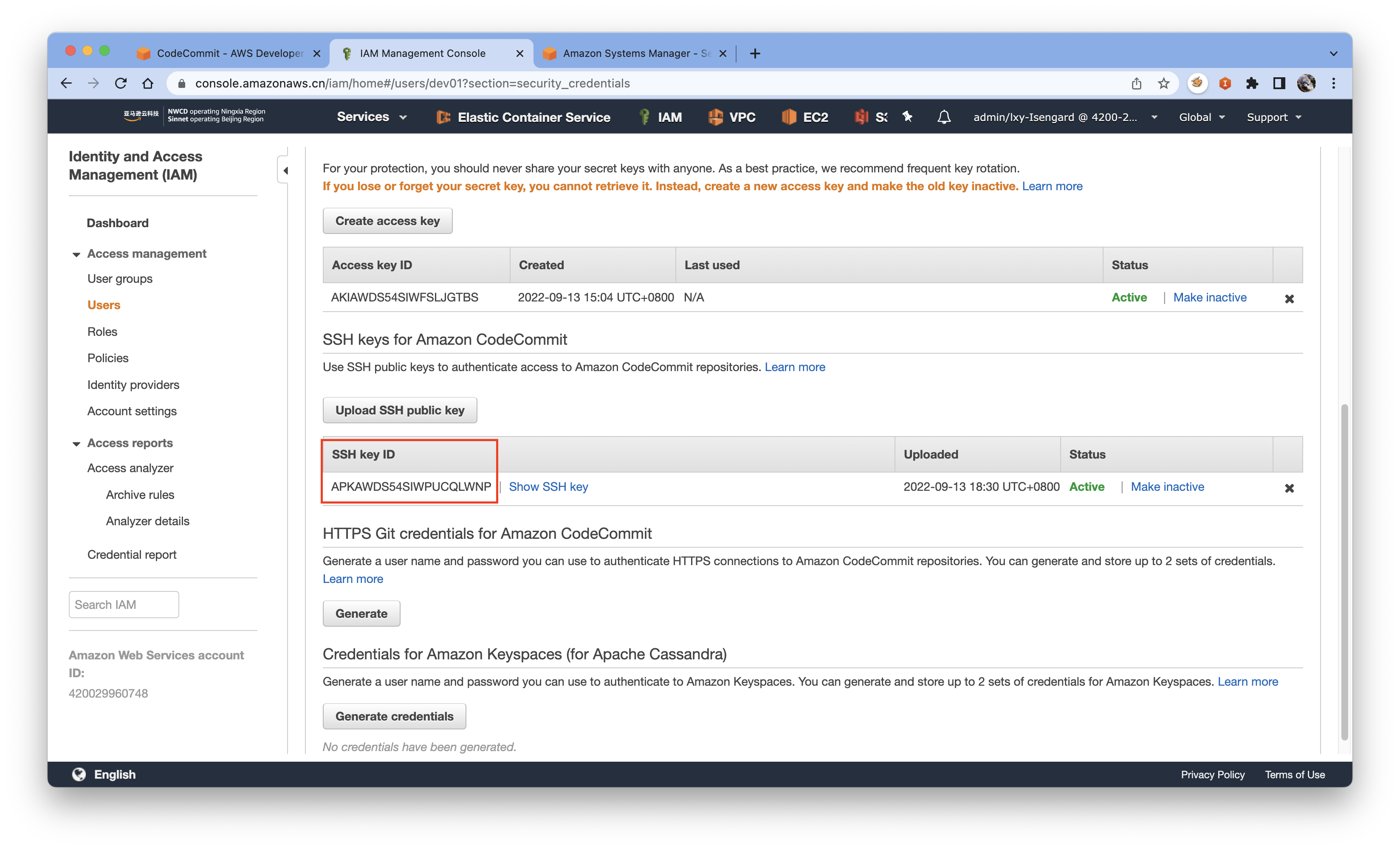The width and height of the screenshot is (1400, 850).
Task: Open the Chrome three-dot menu
Action: [x=1333, y=84]
